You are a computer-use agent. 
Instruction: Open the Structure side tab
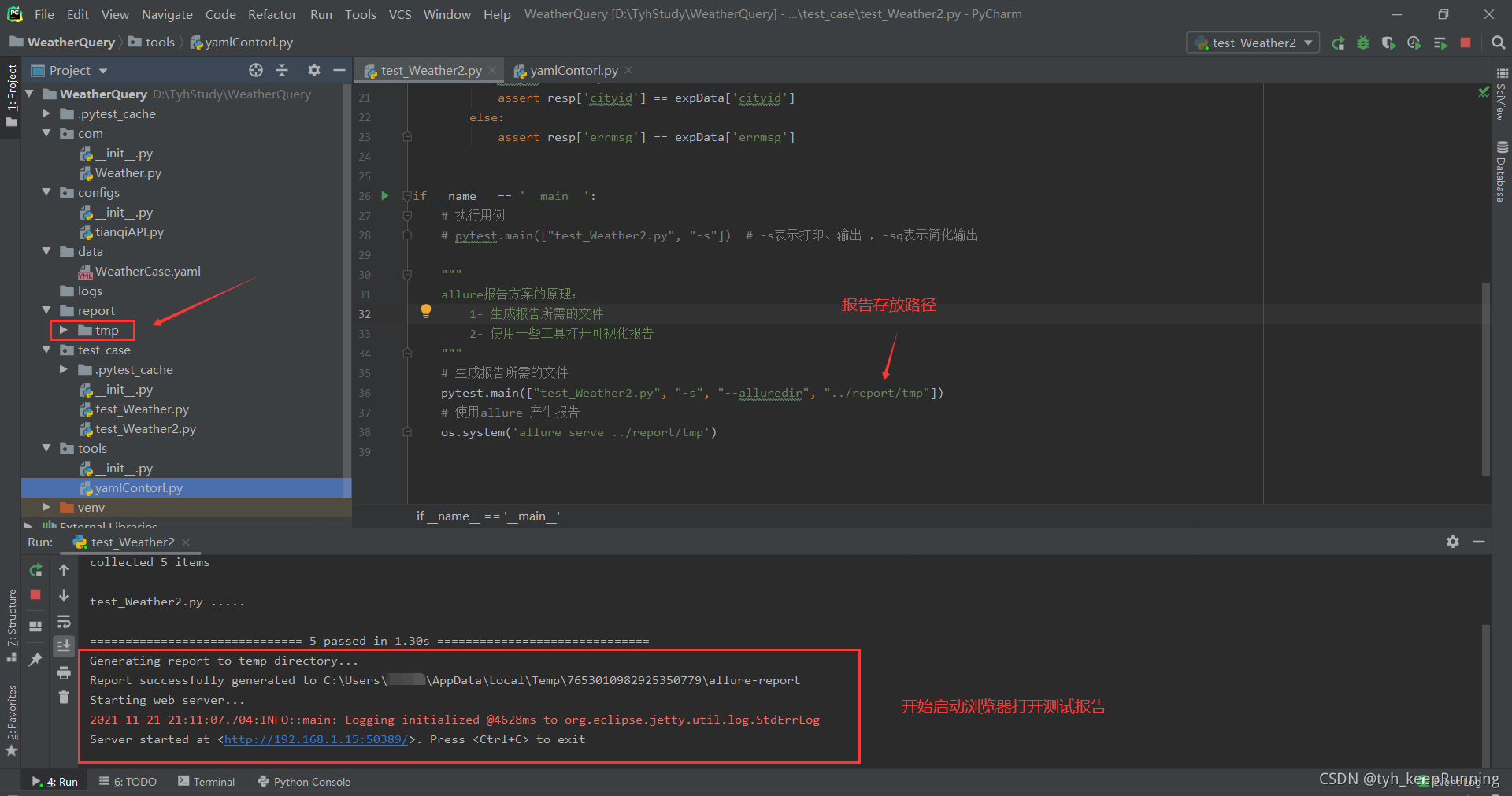(12, 624)
